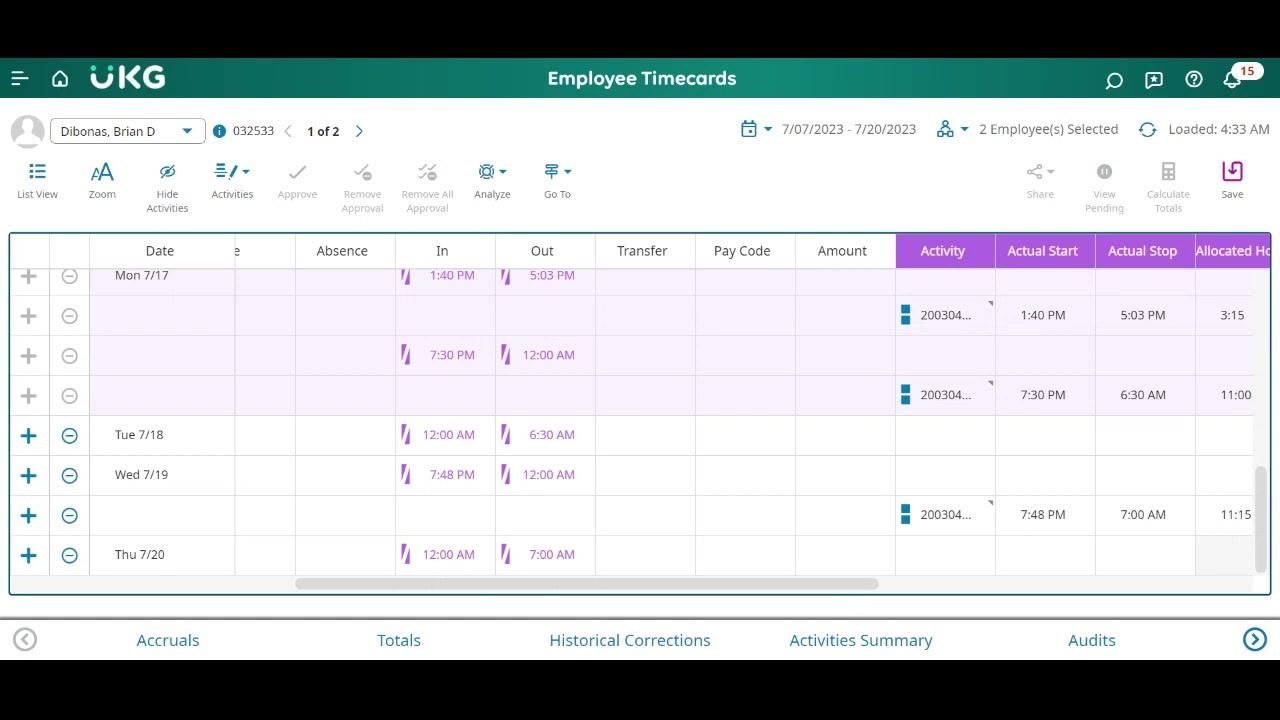
Task: Open the favorites star chat icon
Action: click(x=1154, y=80)
